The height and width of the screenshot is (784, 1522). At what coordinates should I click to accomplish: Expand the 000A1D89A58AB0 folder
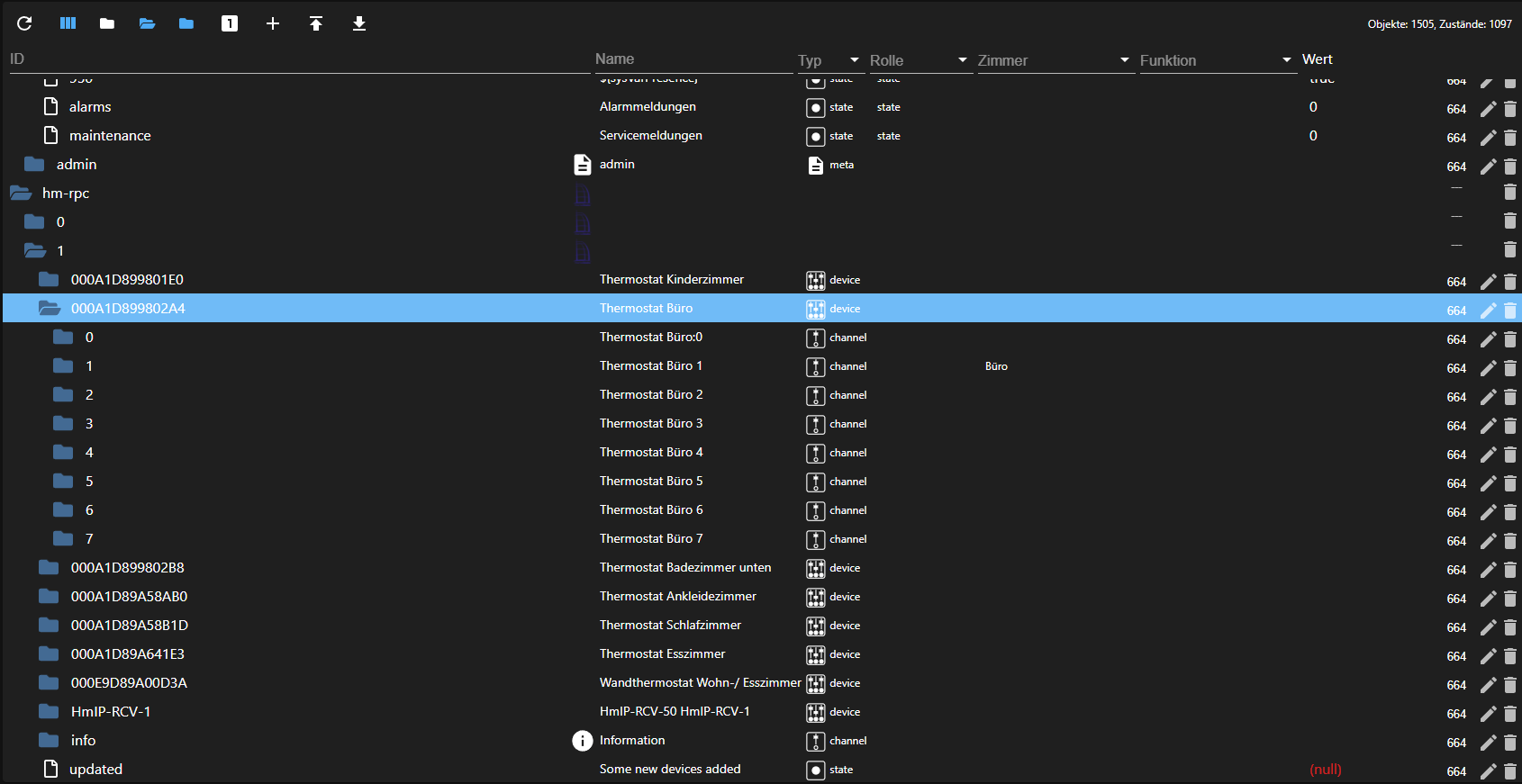click(49, 596)
